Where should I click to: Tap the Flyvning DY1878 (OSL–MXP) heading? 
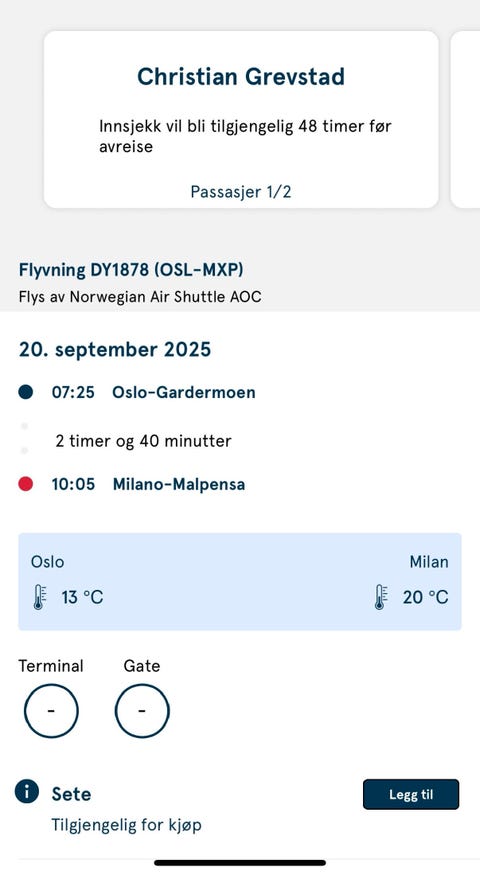click(x=131, y=270)
